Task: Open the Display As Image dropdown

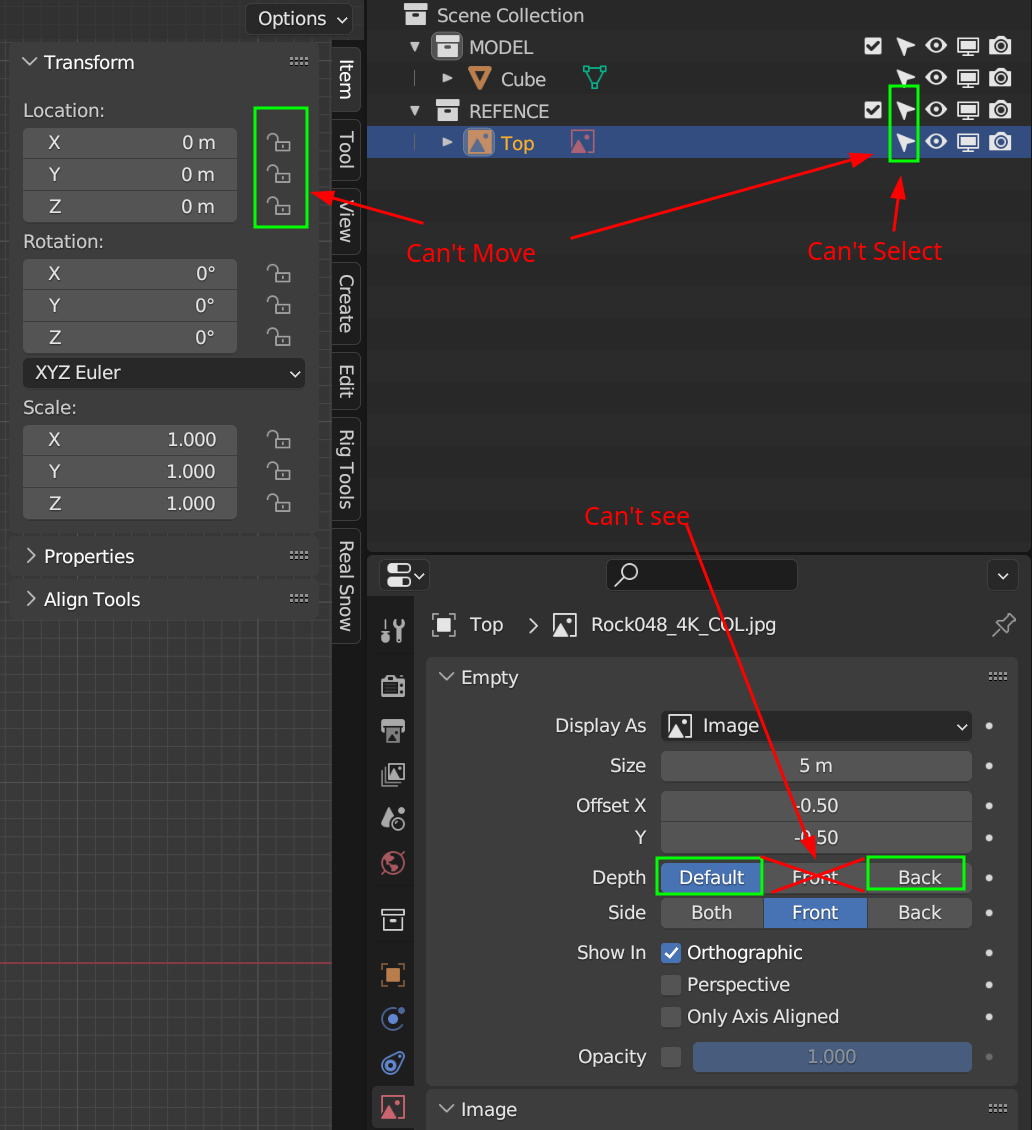Action: click(816, 726)
